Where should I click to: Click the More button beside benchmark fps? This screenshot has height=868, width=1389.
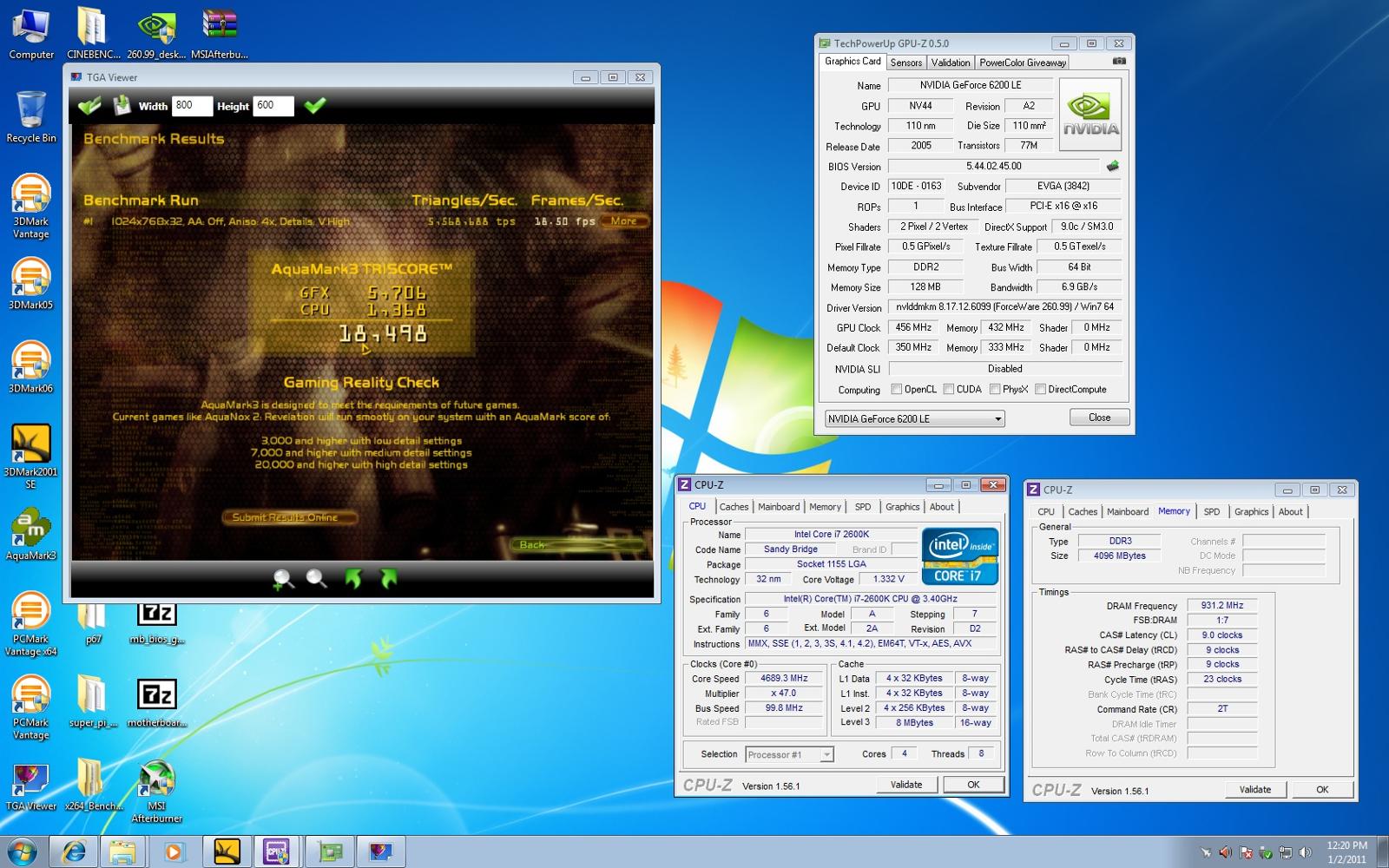[623, 221]
